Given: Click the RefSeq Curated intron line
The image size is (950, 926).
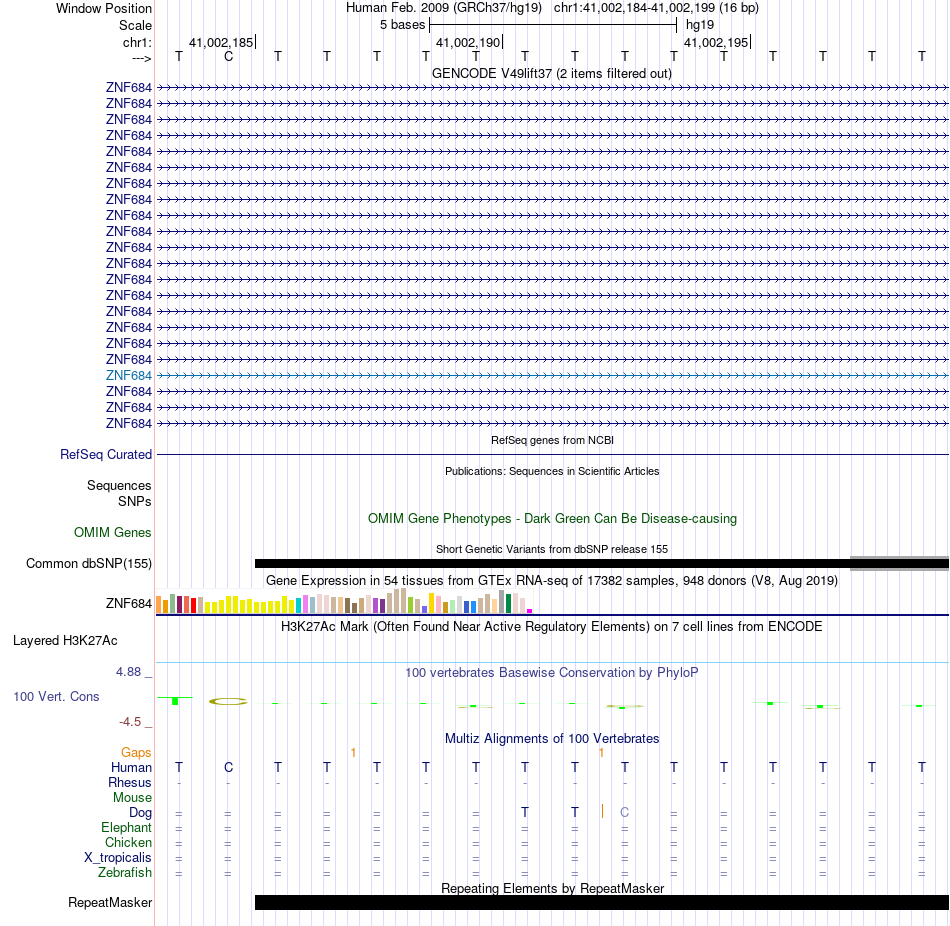Looking at the screenshot, I should [552, 455].
